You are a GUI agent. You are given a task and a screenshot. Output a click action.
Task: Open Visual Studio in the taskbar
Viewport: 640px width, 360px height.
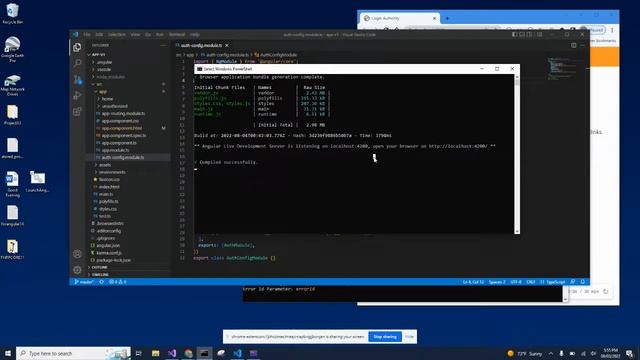pyautogui.click(x=172, y=353)
